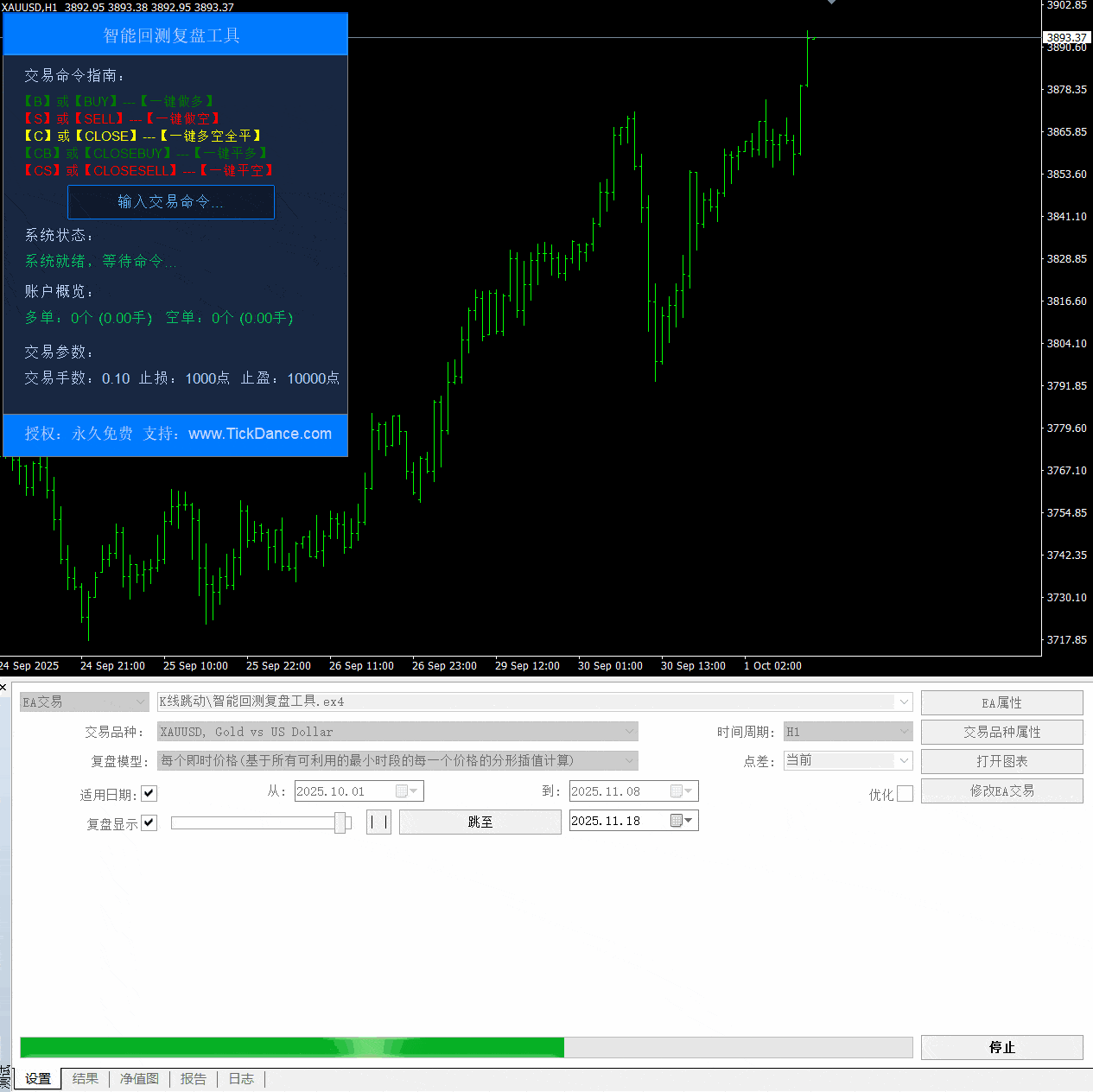Enable the 优化 checkbox
Image resolution: width=1093 pixels, height=1092 pixels.
(x=905, y=794)
